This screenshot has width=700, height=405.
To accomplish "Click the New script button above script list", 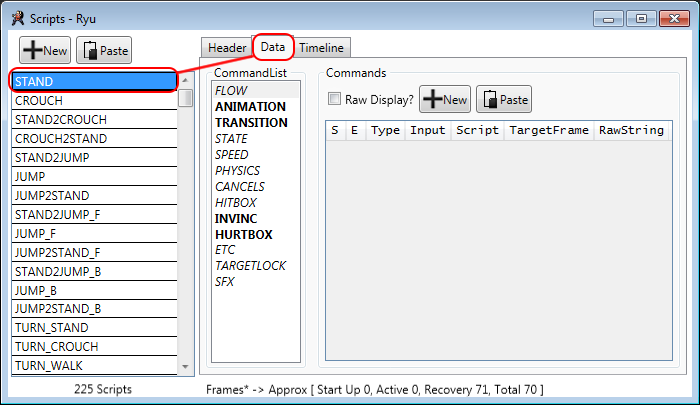I will [44, 50].
